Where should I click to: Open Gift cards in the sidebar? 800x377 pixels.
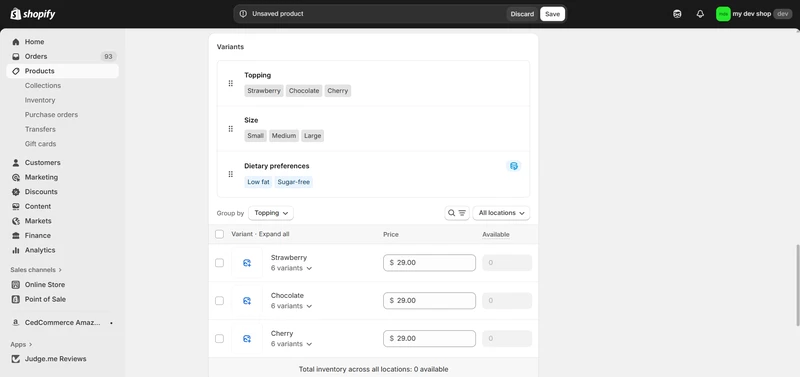[x=40, y=144]
